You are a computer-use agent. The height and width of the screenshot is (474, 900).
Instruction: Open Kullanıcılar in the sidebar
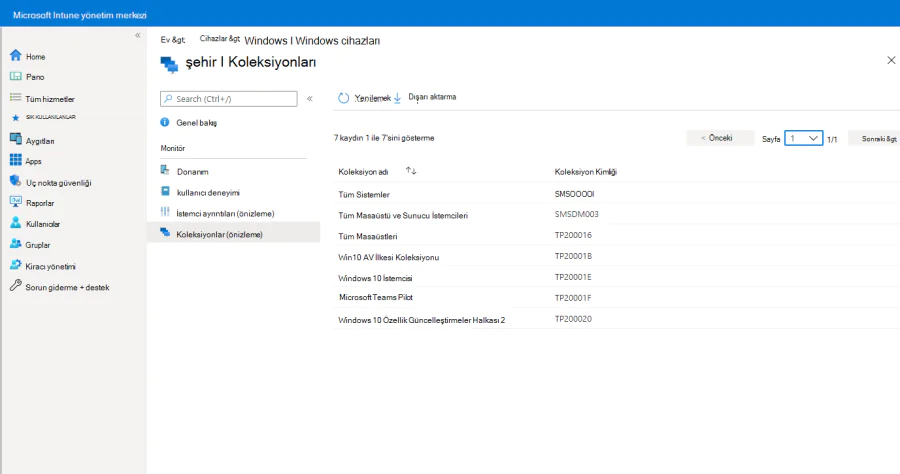point(43,224)
